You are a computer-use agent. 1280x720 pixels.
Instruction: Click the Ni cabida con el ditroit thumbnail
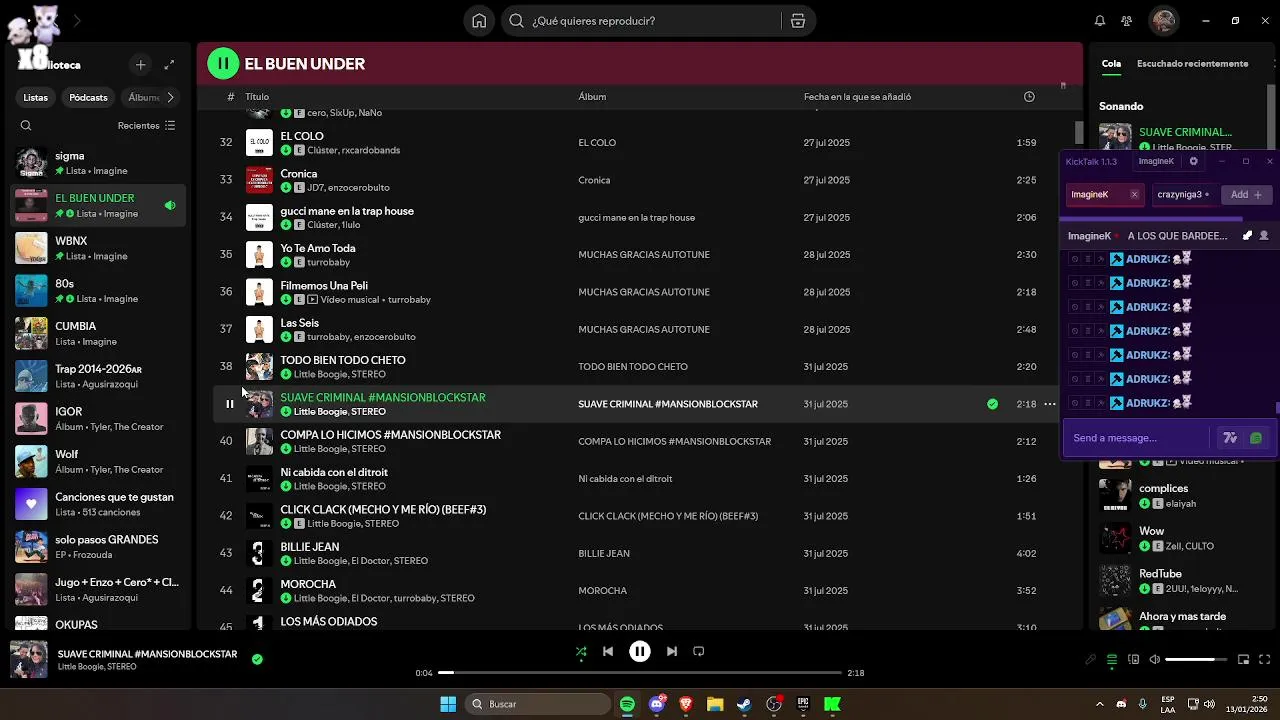point(259,479)
